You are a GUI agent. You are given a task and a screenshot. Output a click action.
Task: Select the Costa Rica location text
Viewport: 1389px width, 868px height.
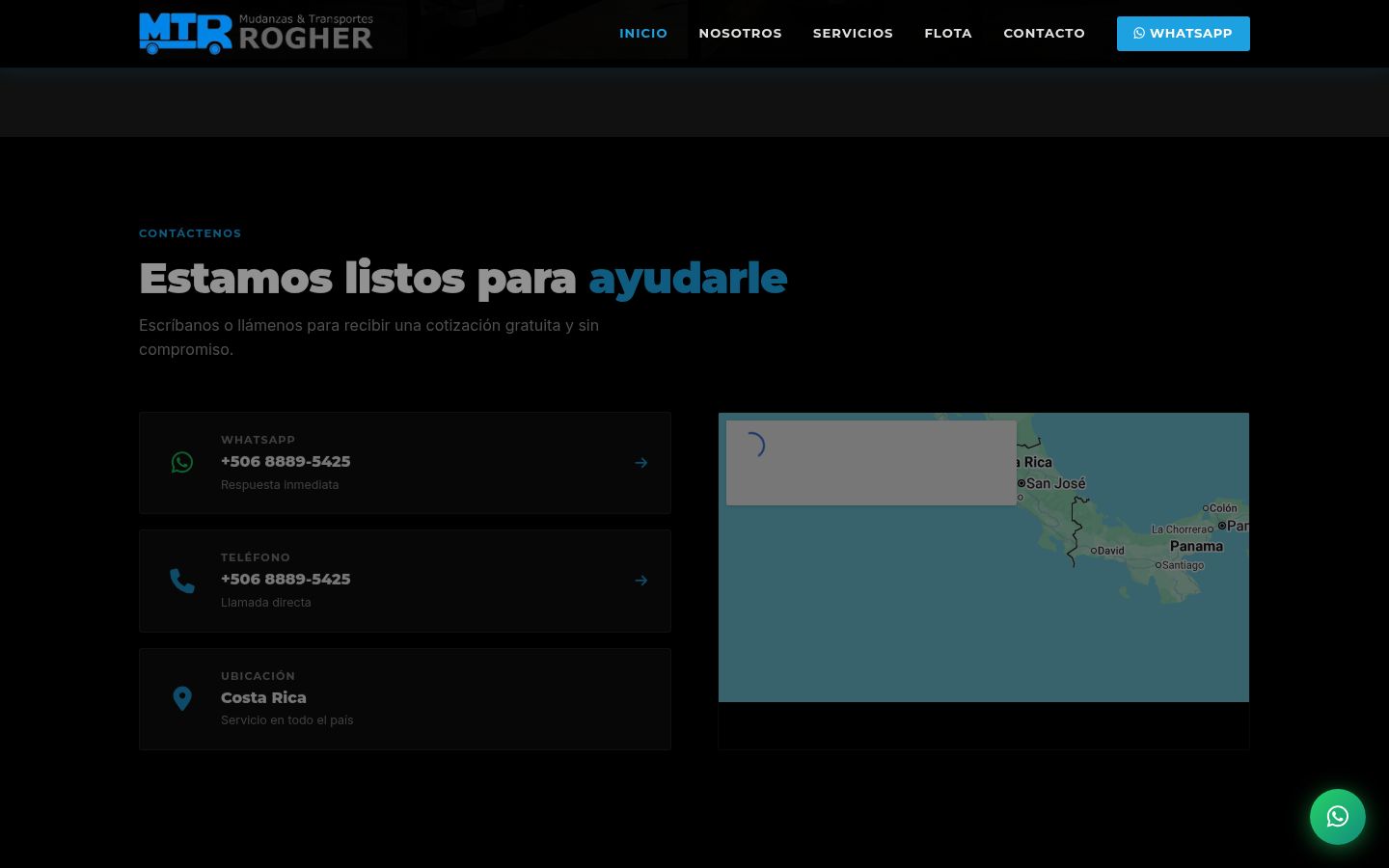pos(263,697)
